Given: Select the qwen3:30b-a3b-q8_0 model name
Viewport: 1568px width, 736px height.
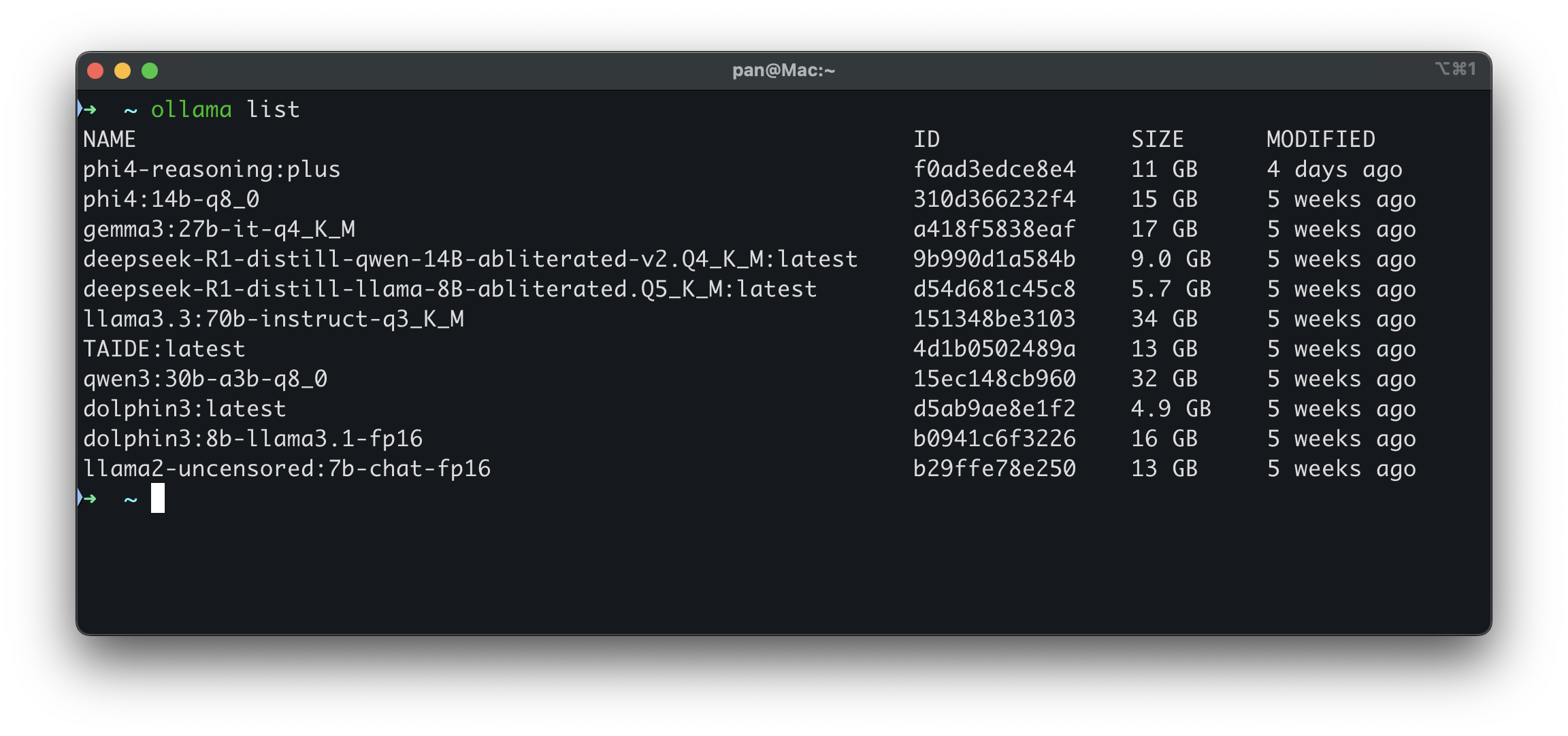Looking at the screenshot, I should [x=205, y=379].
